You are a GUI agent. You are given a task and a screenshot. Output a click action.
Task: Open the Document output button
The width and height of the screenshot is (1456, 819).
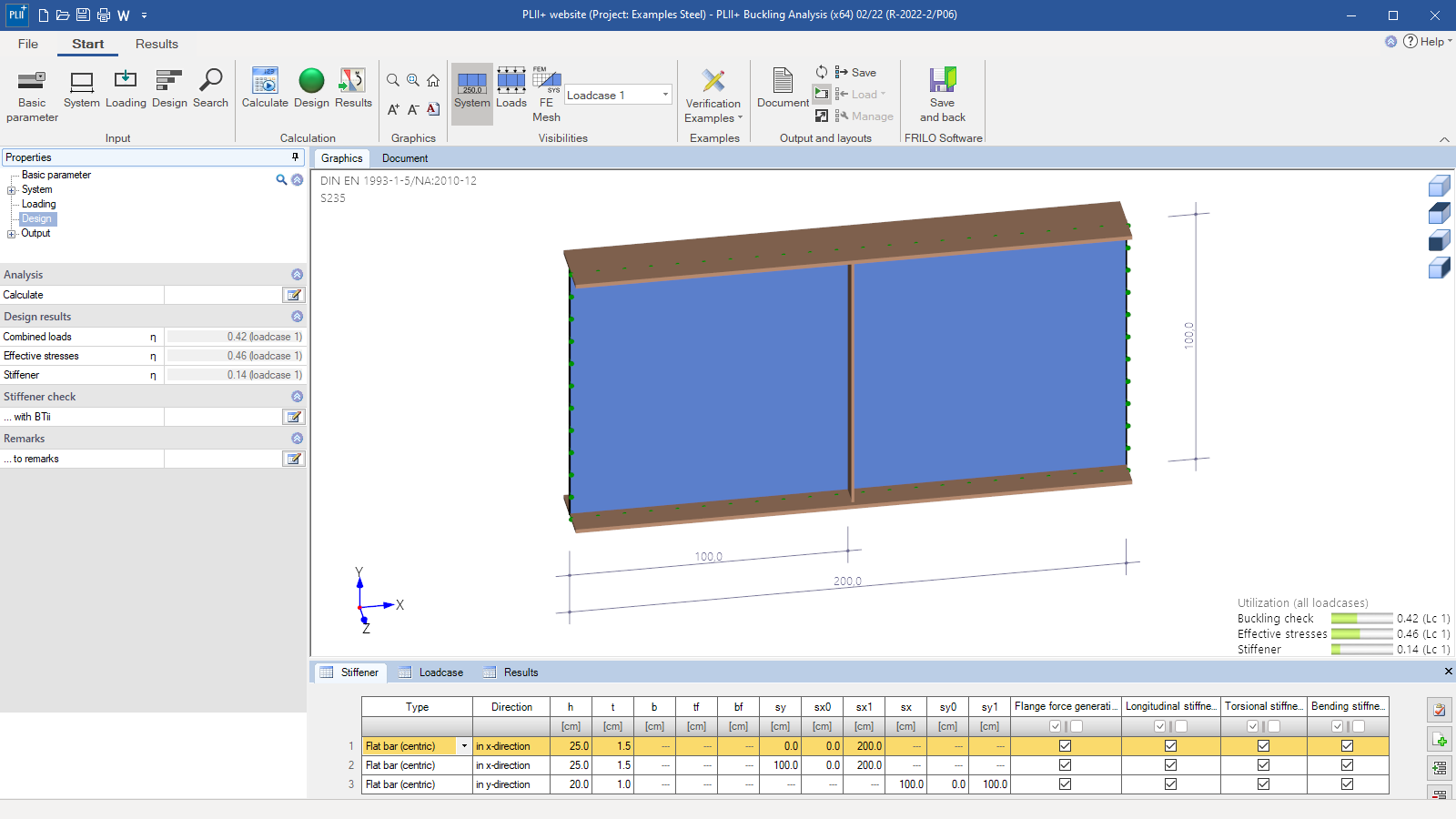coord(783,88)
